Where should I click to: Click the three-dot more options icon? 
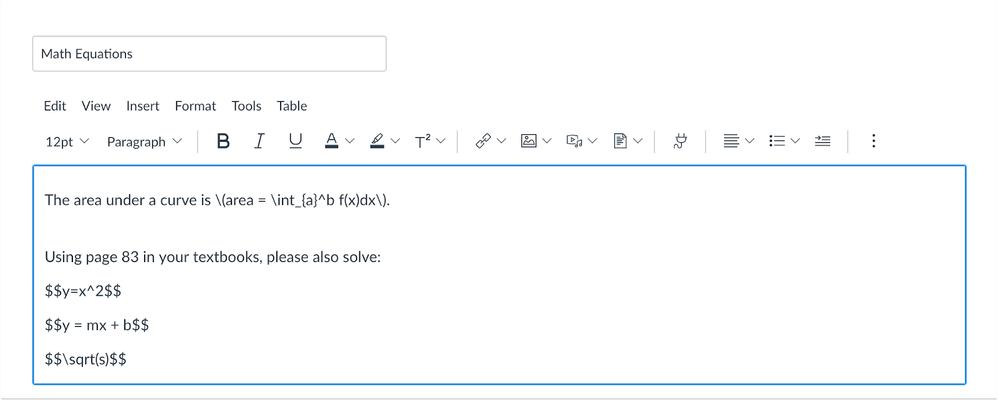tap(873, 141)
